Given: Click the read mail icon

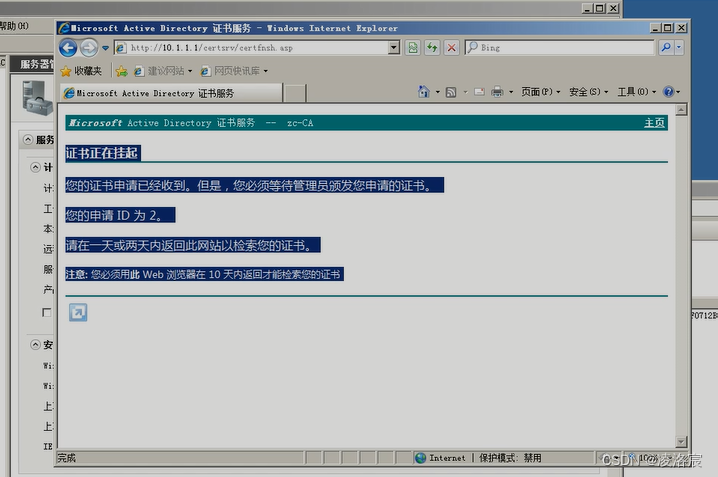Looking at the screenshot, I should pyautogui.click(x=479, y=92).
